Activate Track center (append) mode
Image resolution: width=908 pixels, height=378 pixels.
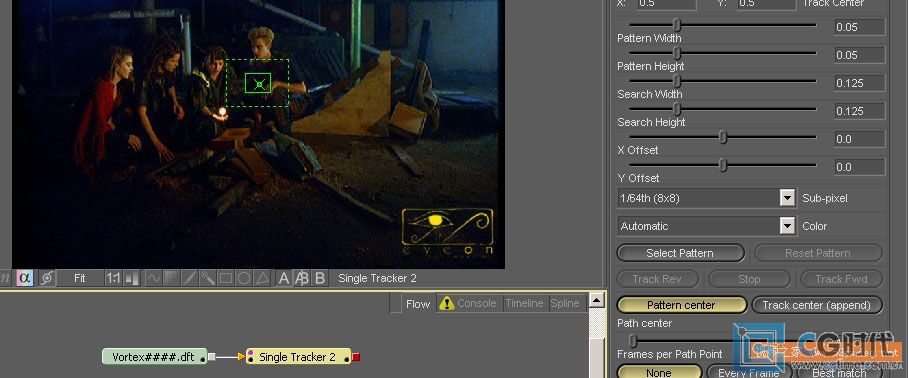click(x=817, y=305)
